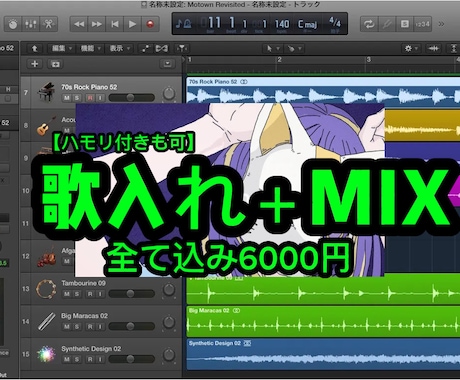This screenshot has width=460, height=380.
Task: Go to the beginning of the project
Action: 115,24
